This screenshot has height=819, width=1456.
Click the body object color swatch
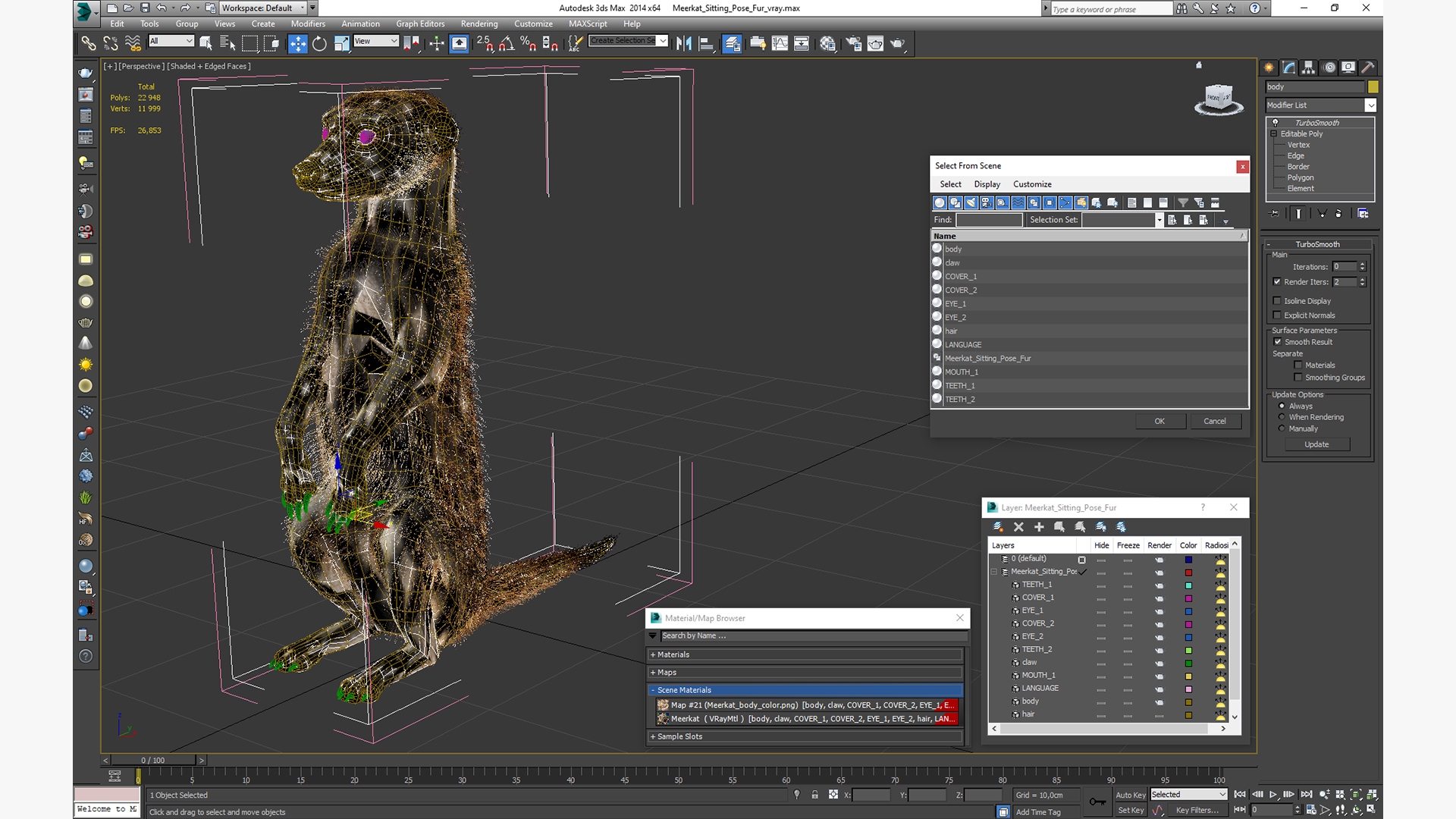[x=1373, y=87]
